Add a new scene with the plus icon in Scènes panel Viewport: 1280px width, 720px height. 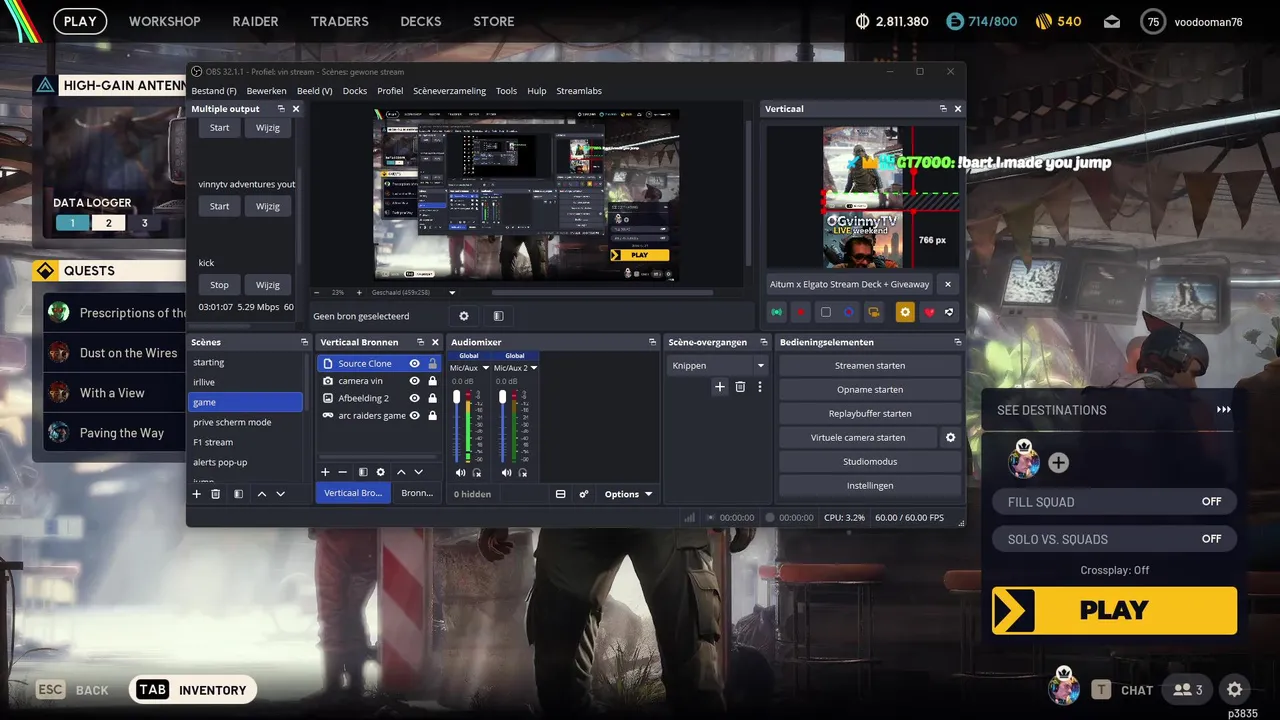[197, 494]
